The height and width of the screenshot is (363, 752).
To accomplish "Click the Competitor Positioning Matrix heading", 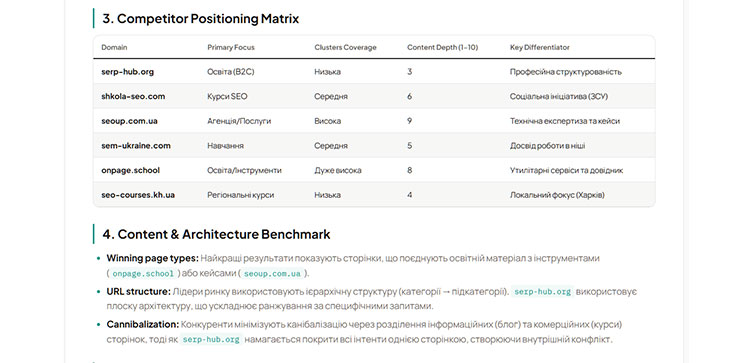I will [x=200, y=19].
